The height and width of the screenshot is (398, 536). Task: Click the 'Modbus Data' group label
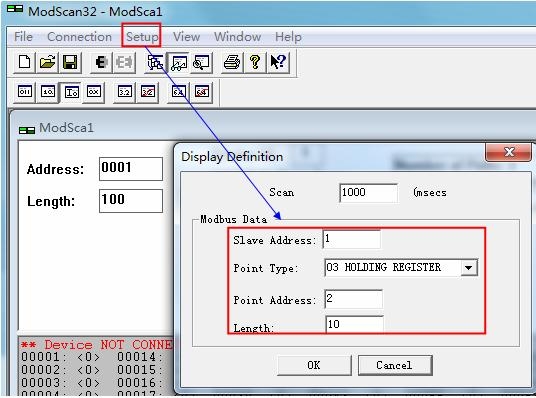click(234, 219)
